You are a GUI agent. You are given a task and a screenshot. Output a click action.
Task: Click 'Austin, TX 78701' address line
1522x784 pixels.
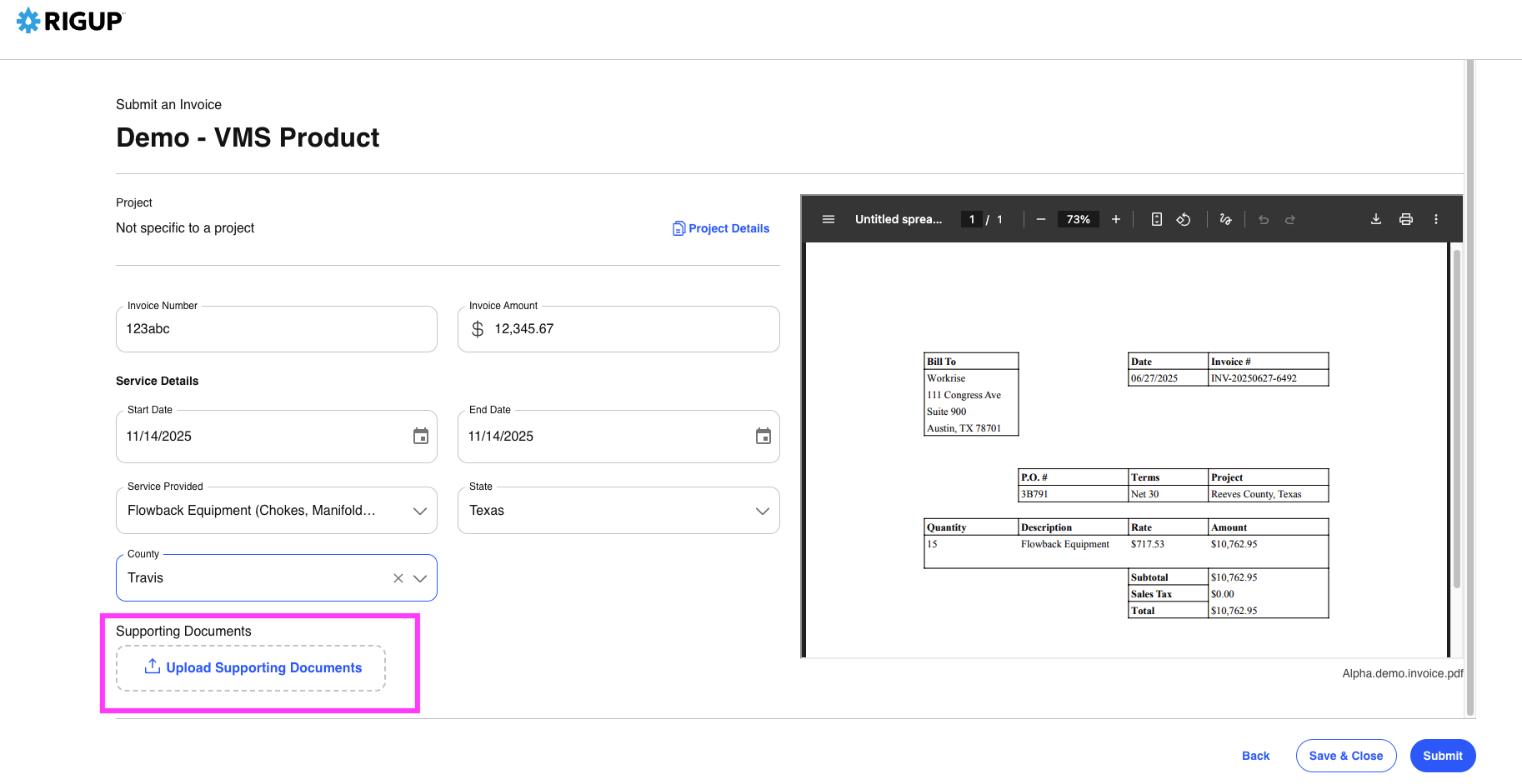tap(964, 428)
